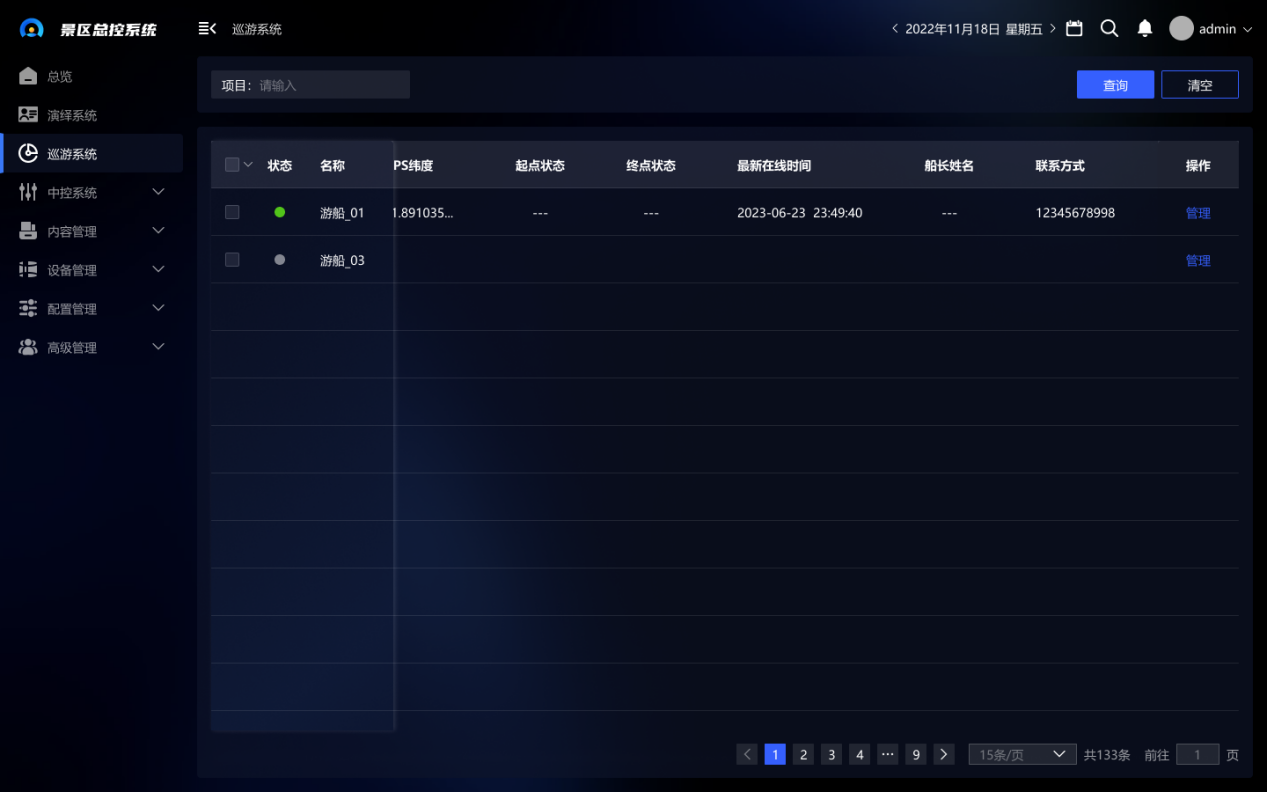
Task: Open the calendar date picker icon
Action: coord(1074,29)
